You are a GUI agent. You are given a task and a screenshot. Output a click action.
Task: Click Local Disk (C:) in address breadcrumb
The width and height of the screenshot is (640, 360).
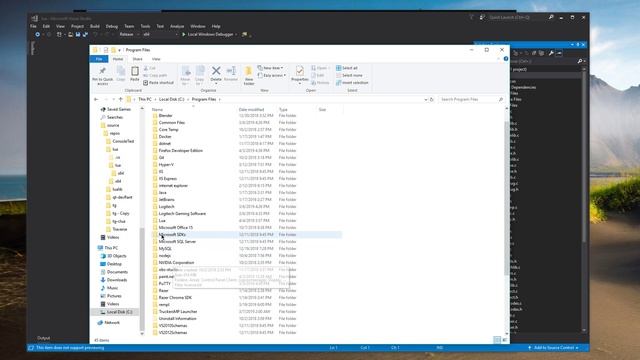171,99
